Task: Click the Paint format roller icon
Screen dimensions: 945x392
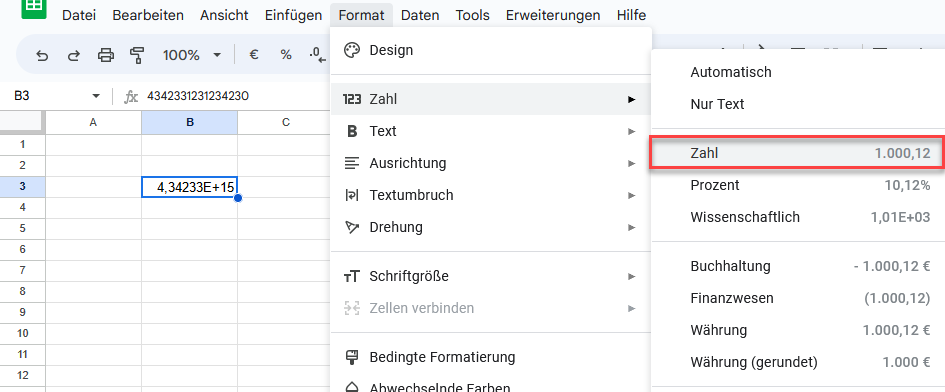Action: [x=137, y=55]
